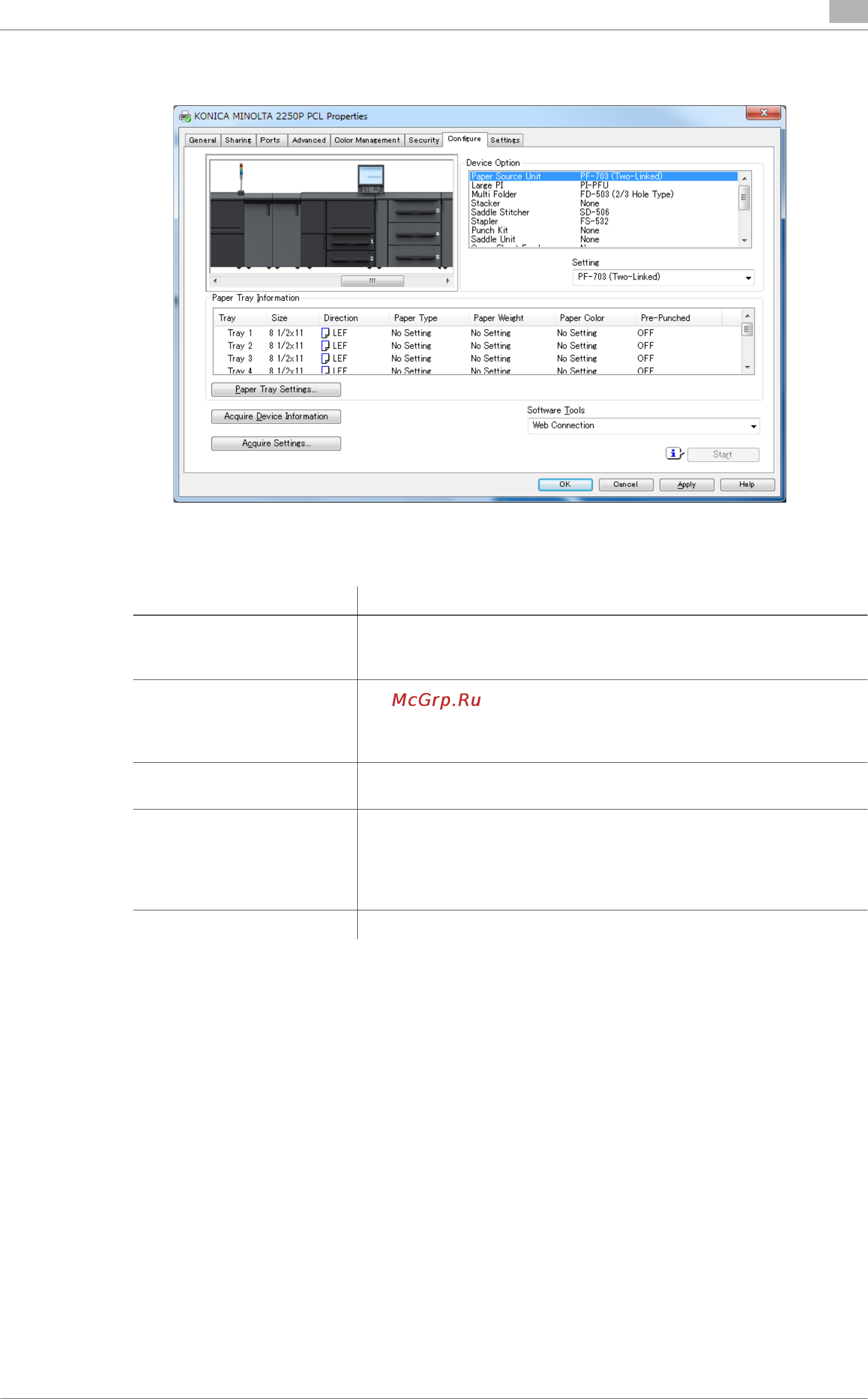Image resolution: width=868 pixels, height=1399 pixels.
Task: Click the PI-PFU value in Device Option
Action: click(594, 185)
